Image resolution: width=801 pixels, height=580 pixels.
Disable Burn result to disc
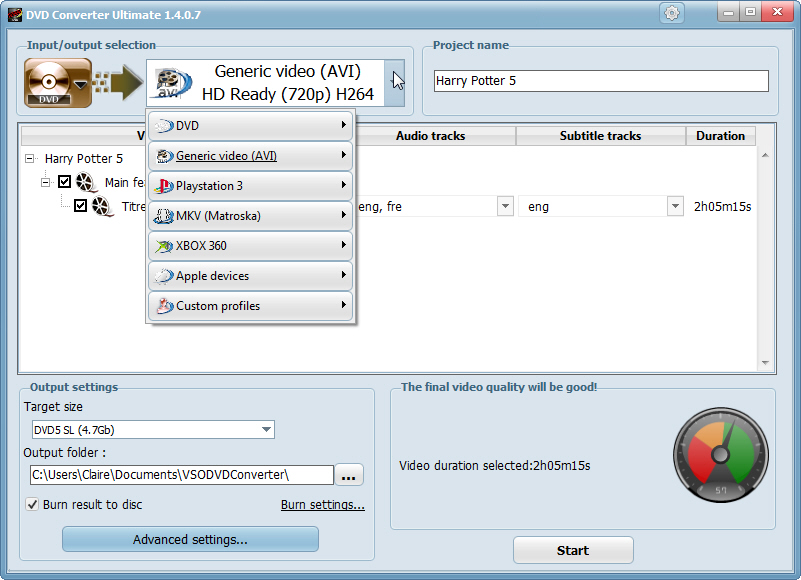pyautogui.click(x=32, y=505)
